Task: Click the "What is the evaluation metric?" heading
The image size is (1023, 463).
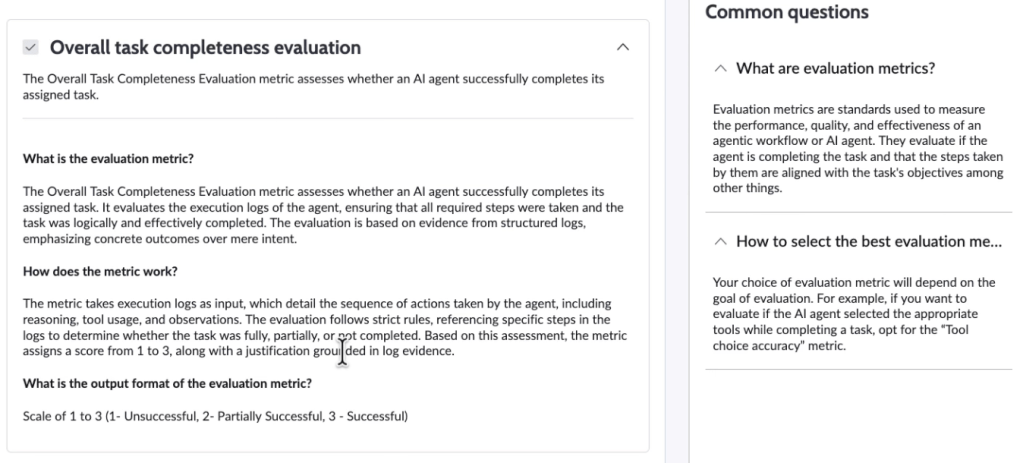Action: (108, 159)
